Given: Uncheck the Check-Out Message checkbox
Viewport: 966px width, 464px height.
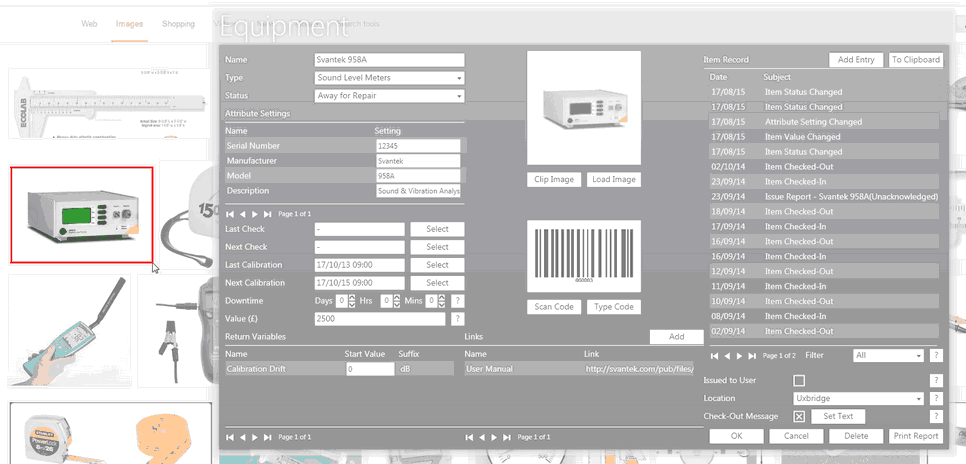Looking at the screenshot, I should pyautogui.click(x=798, y=416).
